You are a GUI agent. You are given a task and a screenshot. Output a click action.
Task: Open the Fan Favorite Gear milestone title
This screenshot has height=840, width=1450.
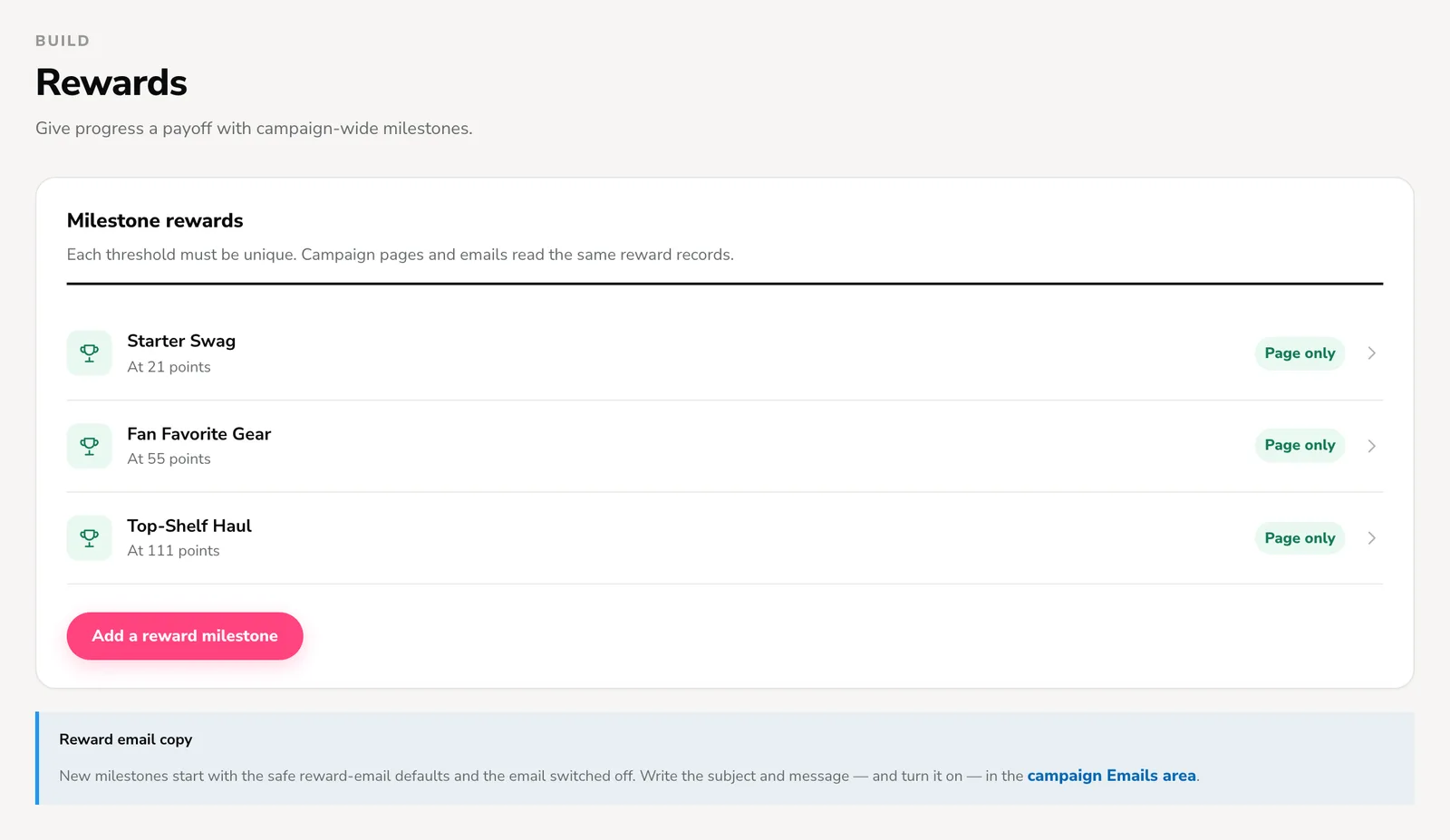[199, 434]
